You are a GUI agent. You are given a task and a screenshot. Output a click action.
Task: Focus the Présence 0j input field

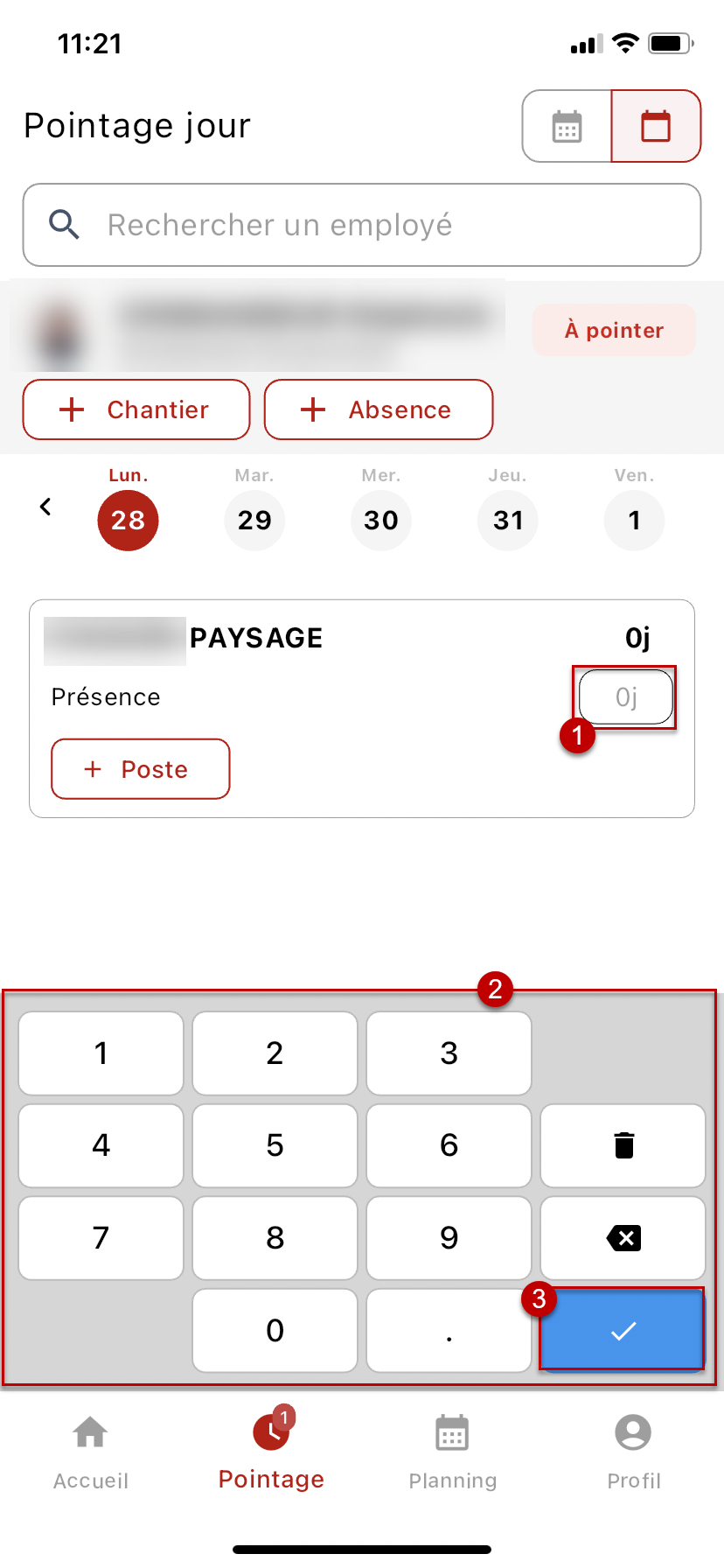[625, 696]
